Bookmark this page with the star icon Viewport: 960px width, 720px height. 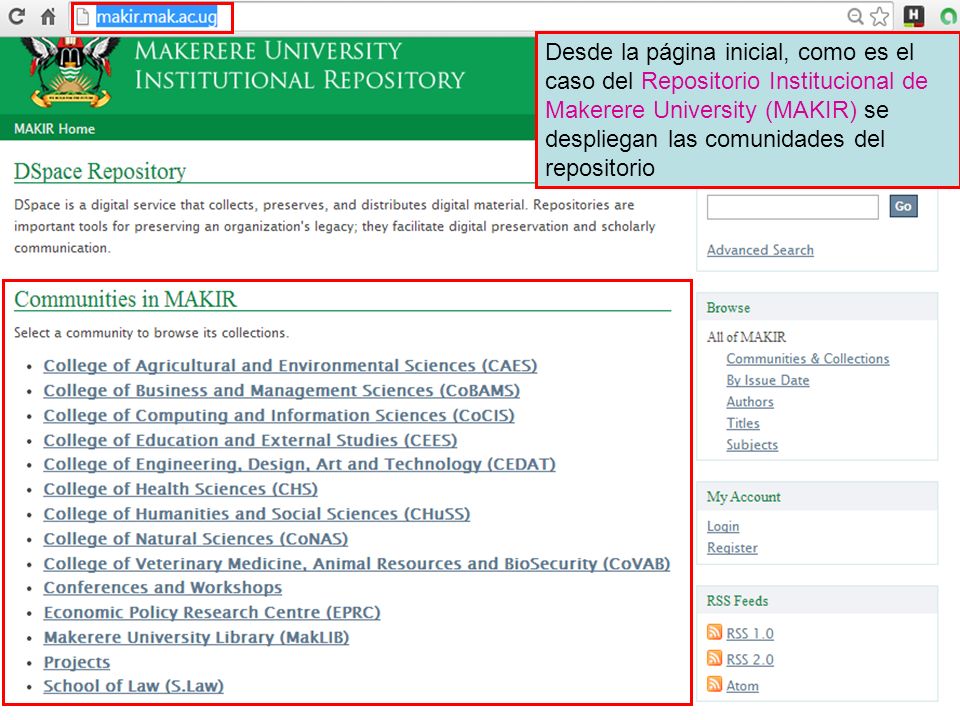880,17
